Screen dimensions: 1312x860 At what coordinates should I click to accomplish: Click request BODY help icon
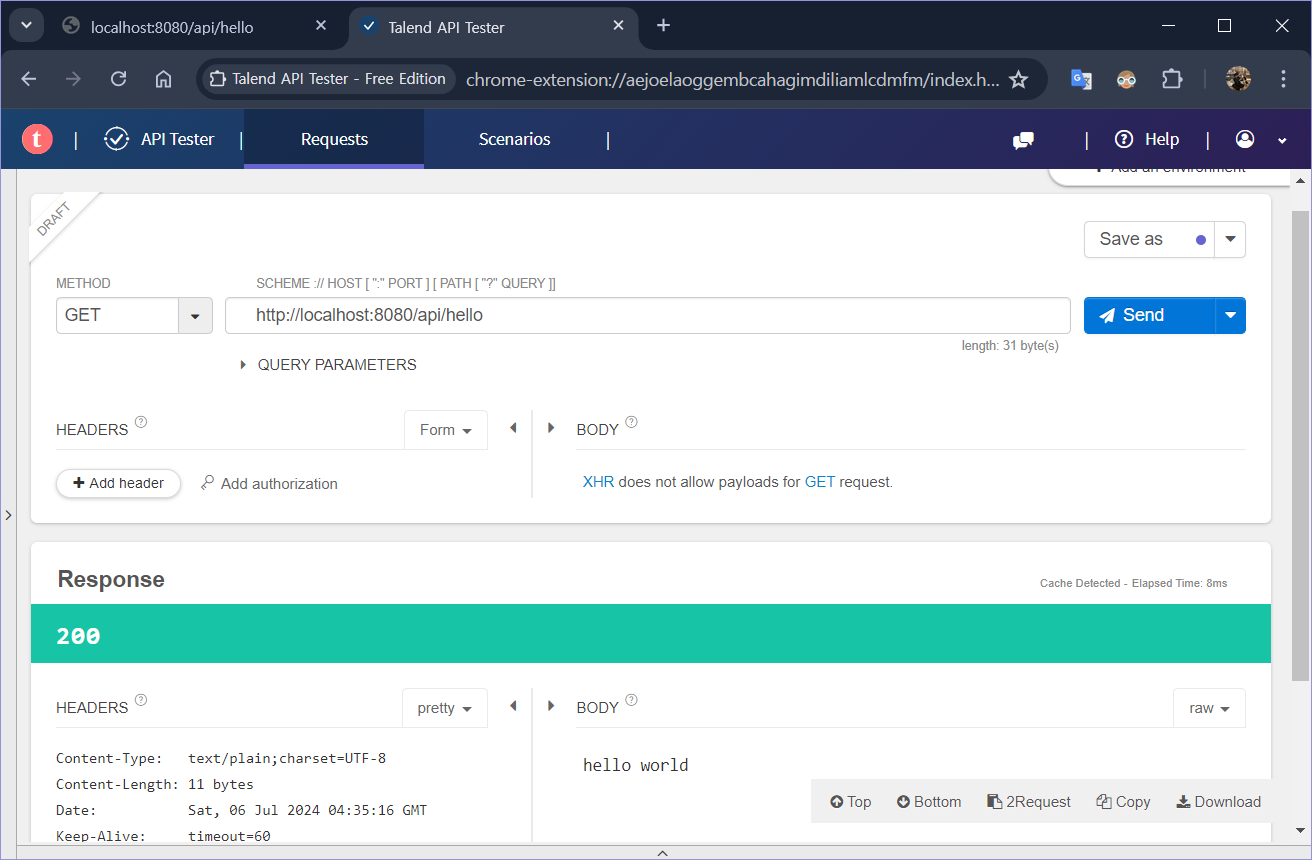tap(631, 422)
